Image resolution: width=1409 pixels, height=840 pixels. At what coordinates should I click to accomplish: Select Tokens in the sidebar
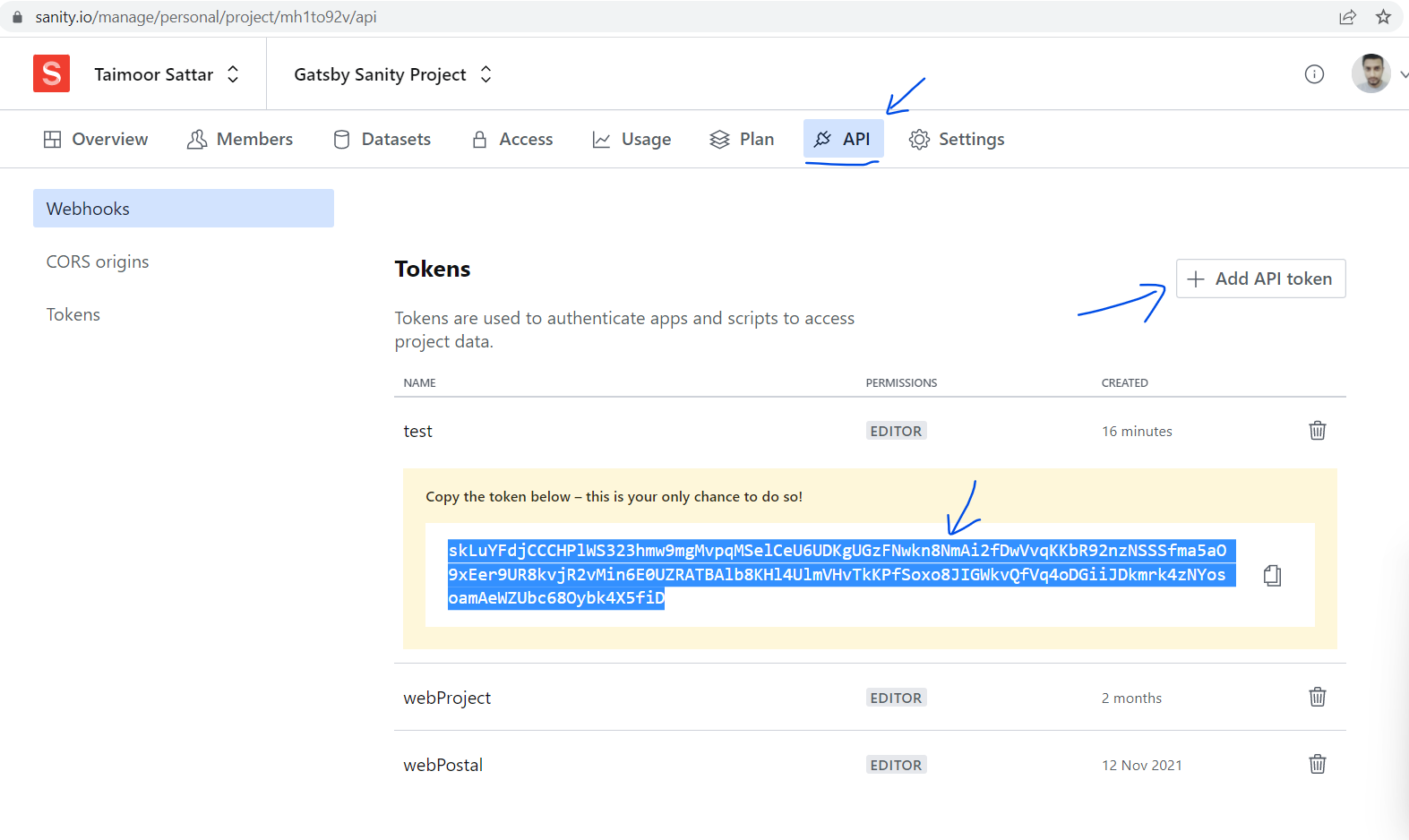[73, 314]
